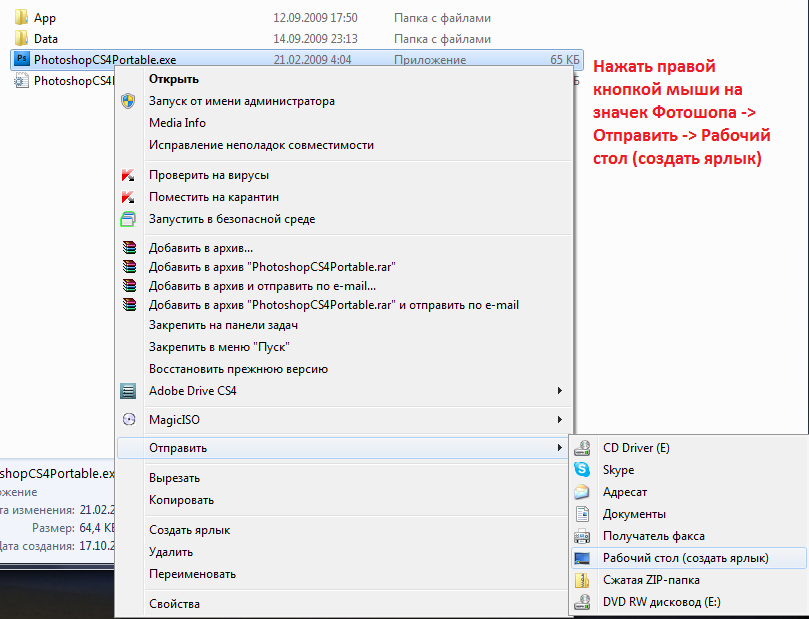Choose Копировать from context menu
The width and height of the screenshot is (809, 619).
click(181, 500)
